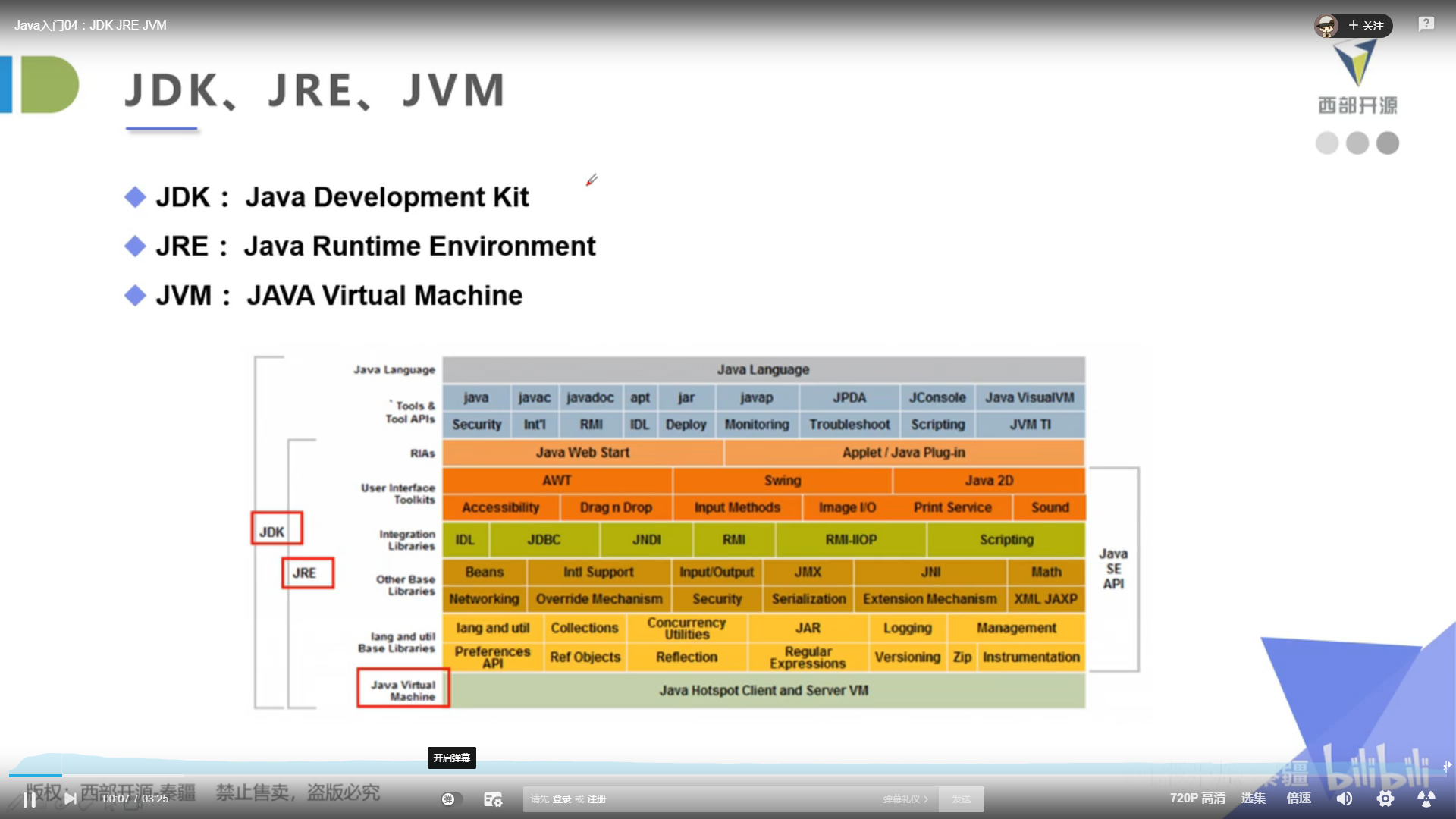Pause the video playback
1456x819 pixels.
[x=30, y=799]
